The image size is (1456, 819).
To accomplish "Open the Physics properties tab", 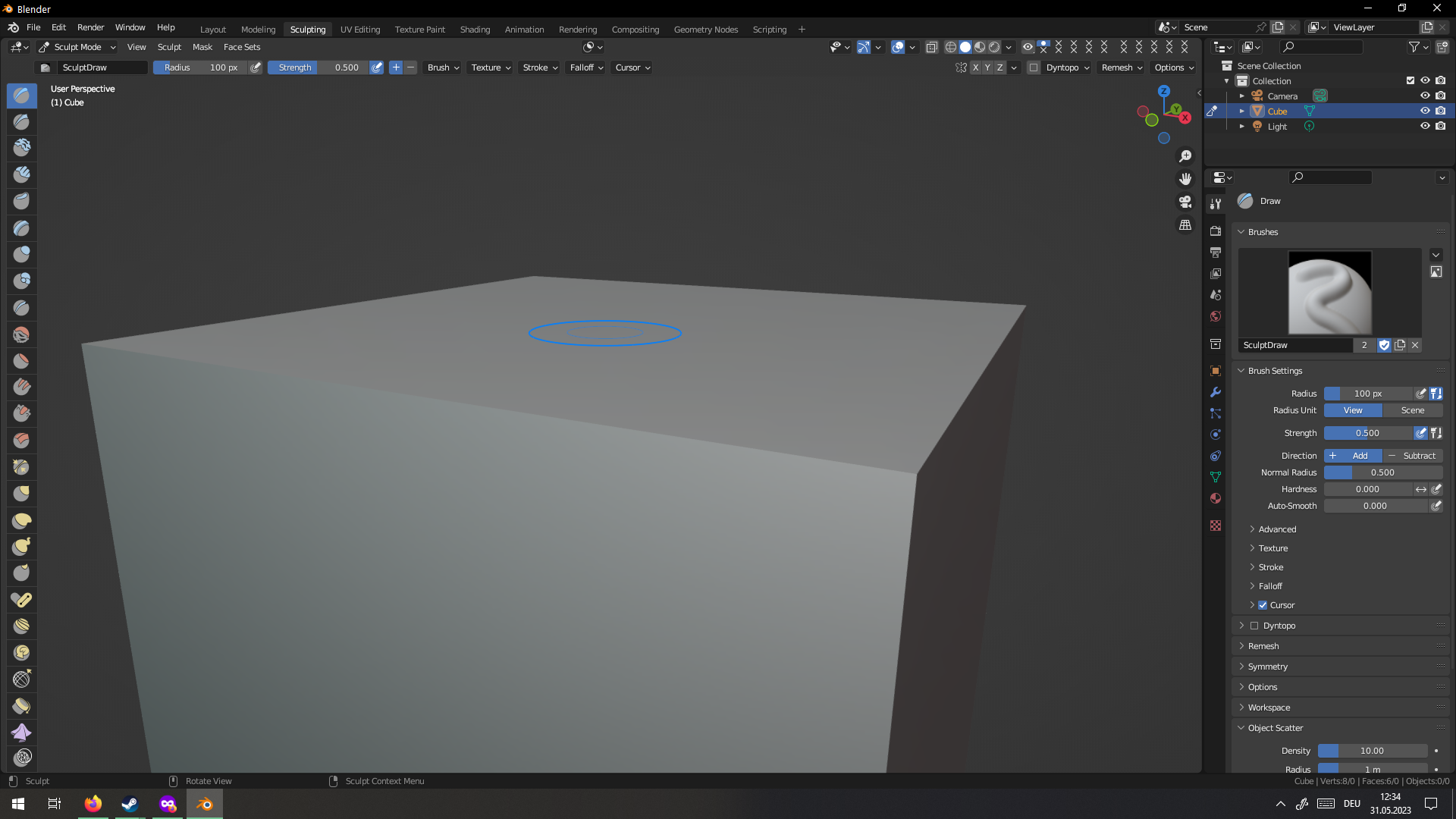I will pos(1216,435).
